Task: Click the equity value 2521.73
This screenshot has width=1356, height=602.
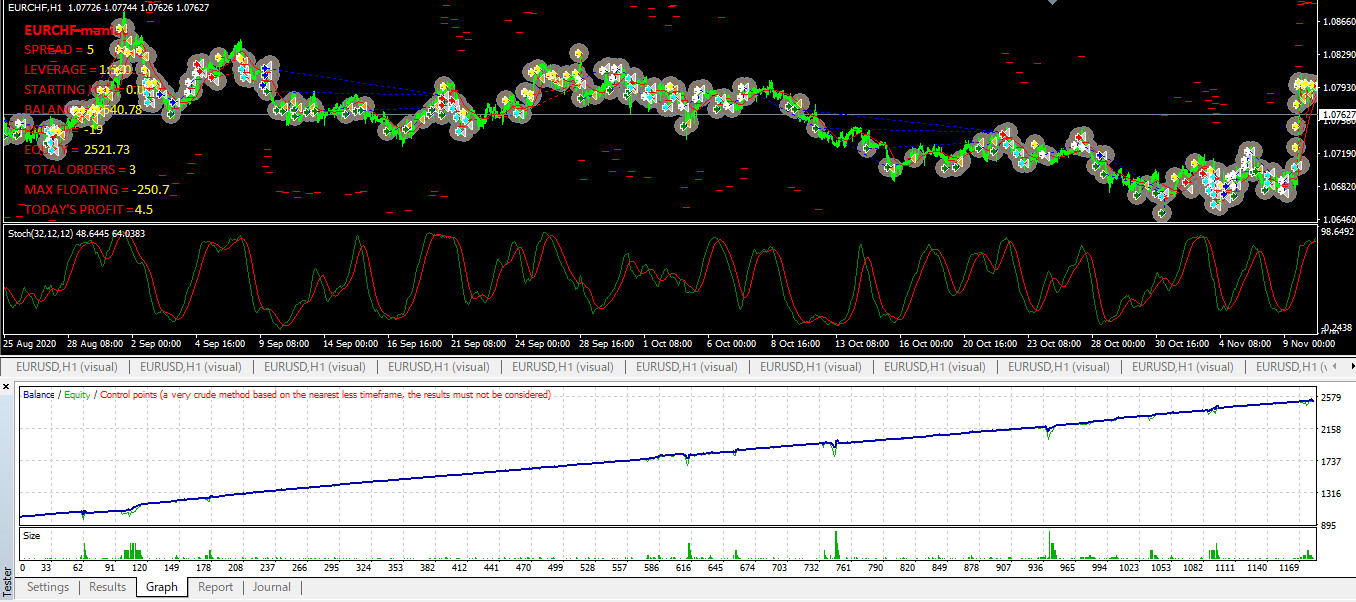Action: click(x=107, y=149)
